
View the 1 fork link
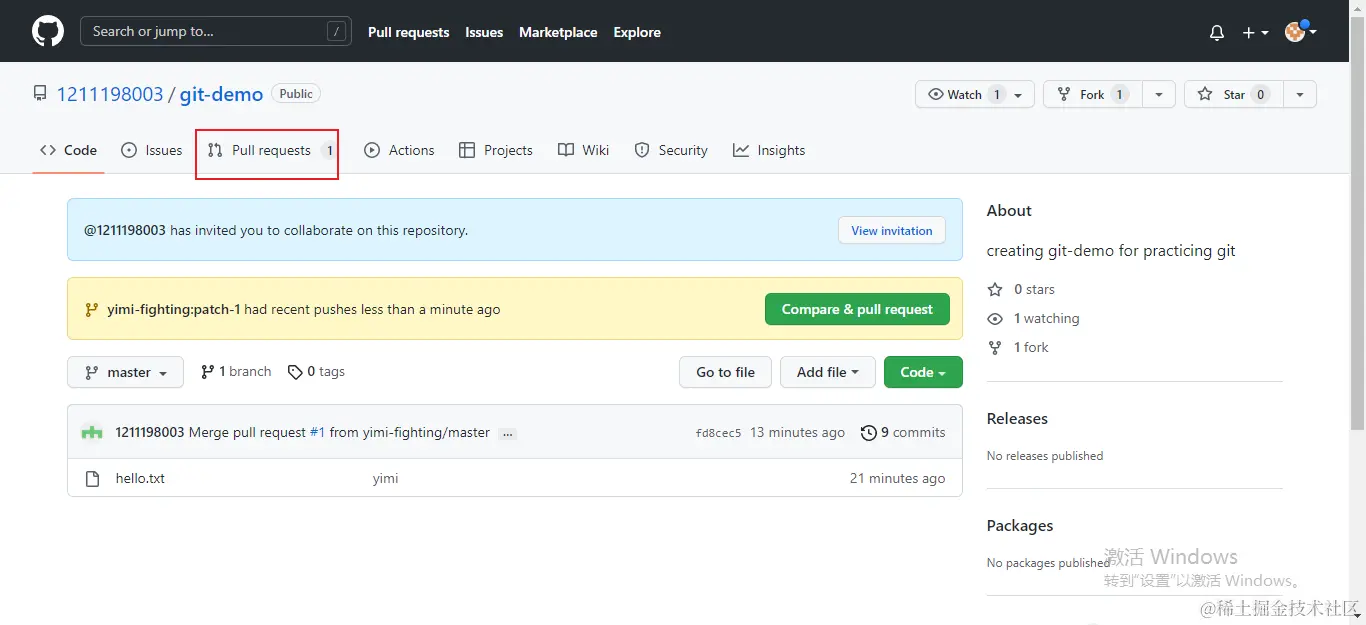point(1018,347)
